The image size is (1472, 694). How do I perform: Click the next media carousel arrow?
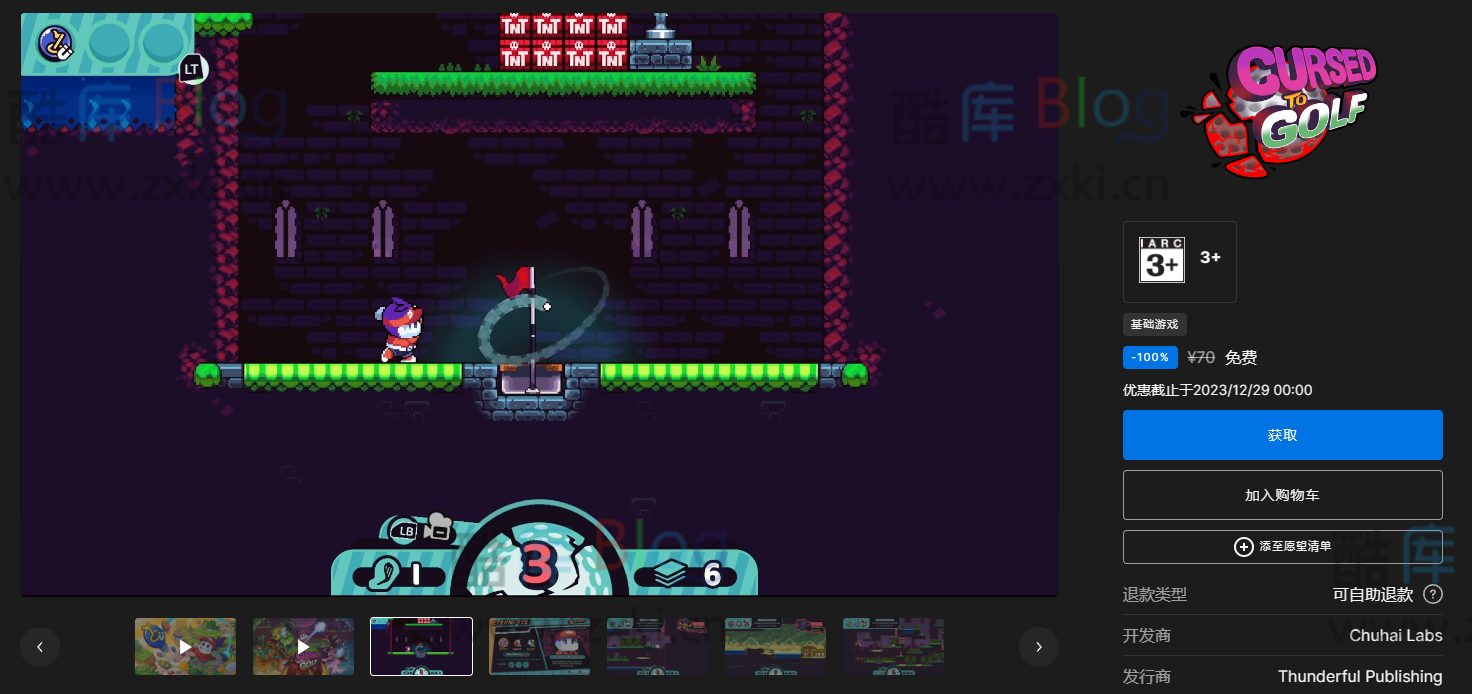click(1039, 647)
